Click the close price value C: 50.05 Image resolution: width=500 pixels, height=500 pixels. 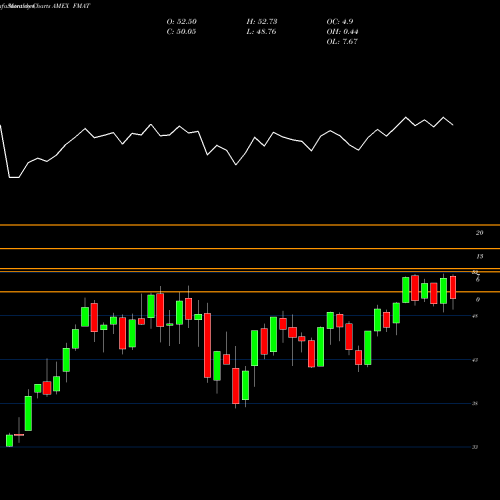pos(181,32)
